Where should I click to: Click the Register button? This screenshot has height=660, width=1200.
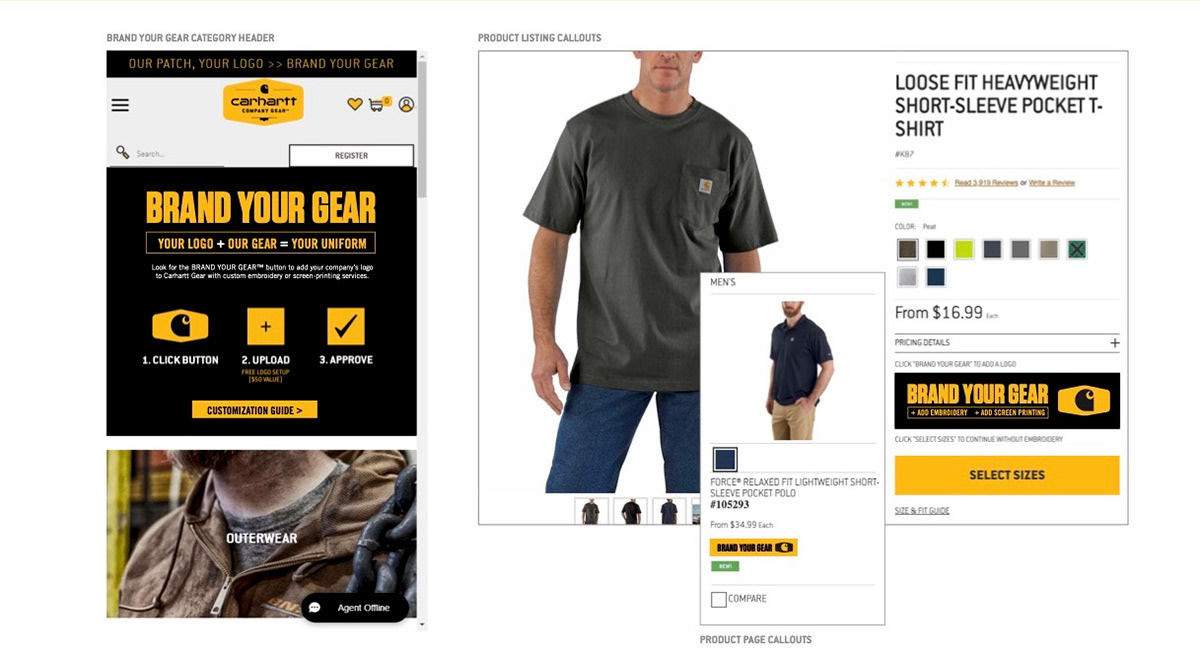tap(351, 156)
